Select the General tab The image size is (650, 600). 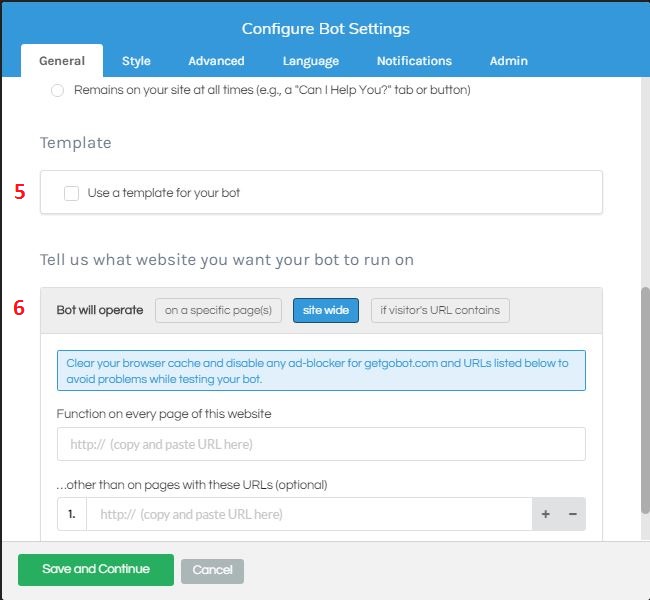pyautogui.click(x=62, y=61)
